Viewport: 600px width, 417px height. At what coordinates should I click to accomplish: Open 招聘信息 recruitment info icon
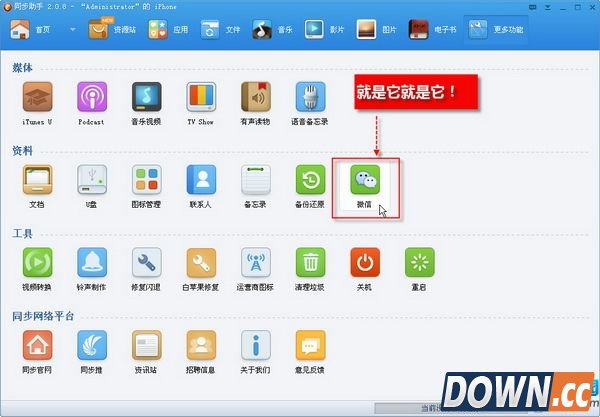click(x=201, y=345)
